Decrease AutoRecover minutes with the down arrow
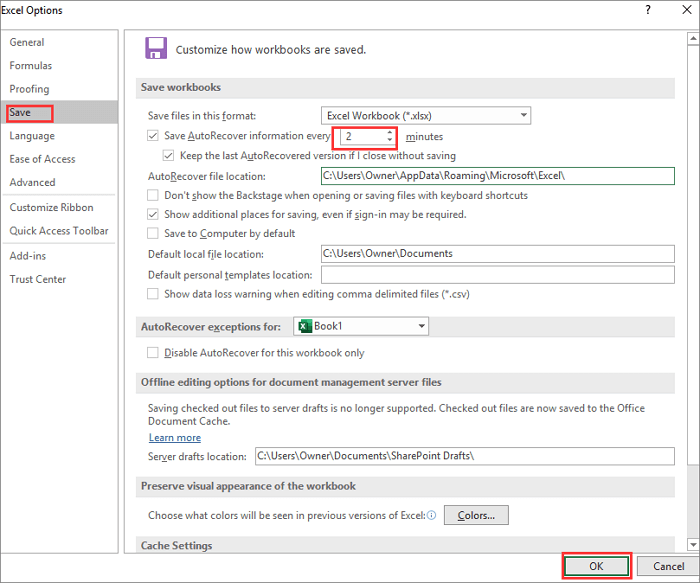The width and height of the screenshot is (700, 583). pyautogui.click(x=390, y=140)
